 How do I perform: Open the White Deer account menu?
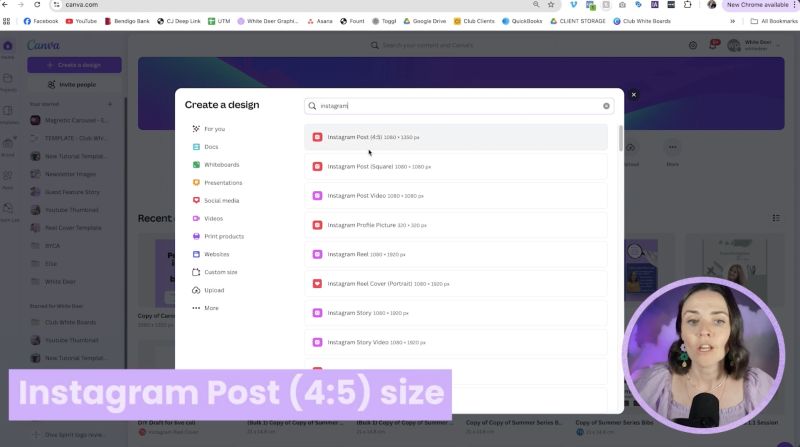pyautogui.click(x=753, y=45)
